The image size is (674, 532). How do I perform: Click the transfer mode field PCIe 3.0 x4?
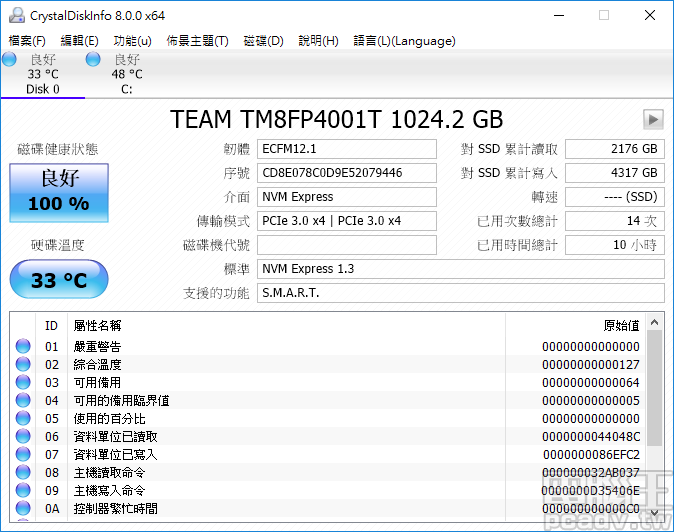347,221
